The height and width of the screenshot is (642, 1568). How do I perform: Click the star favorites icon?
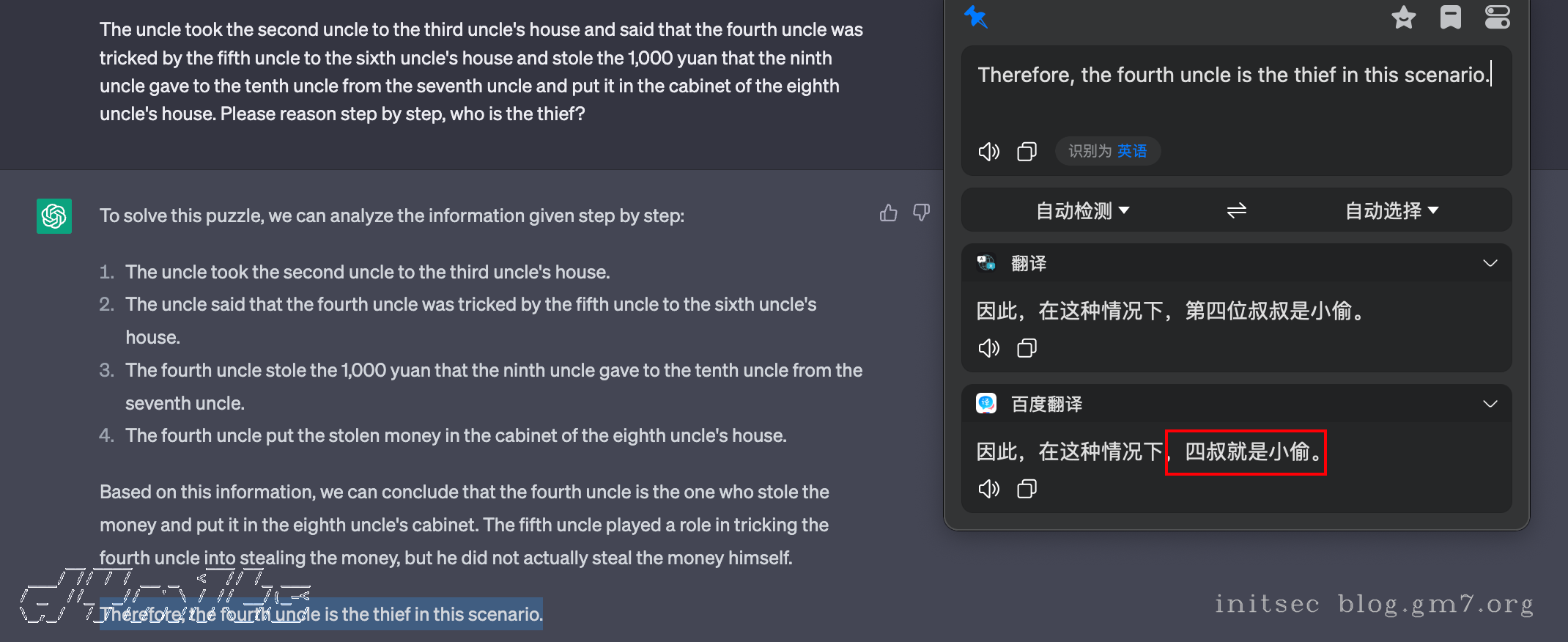pos(1403,17)
